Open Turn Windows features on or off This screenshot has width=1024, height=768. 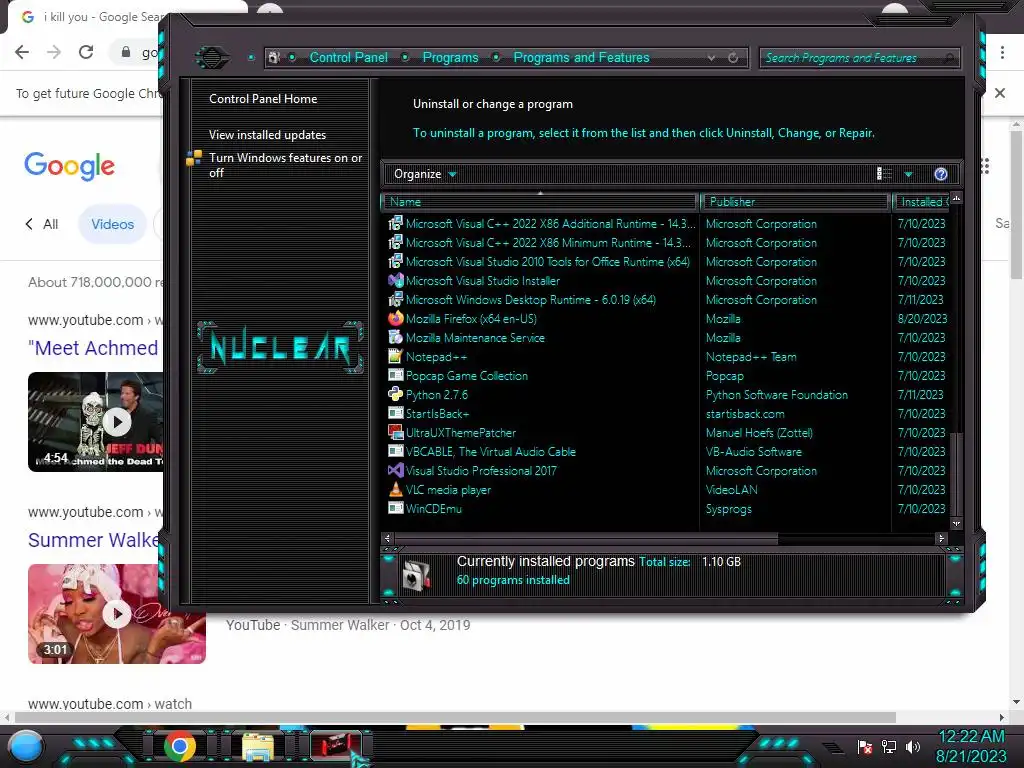(285, 165)
